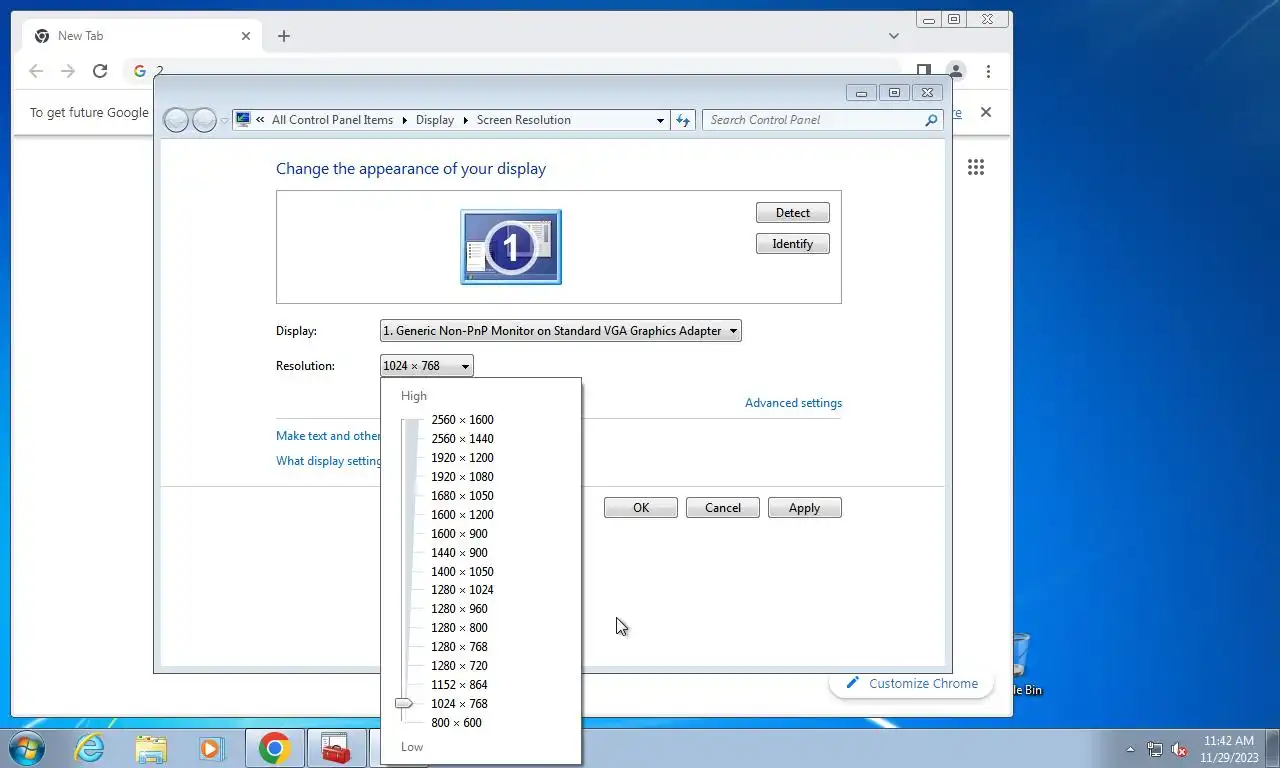This screenshot has width=1280, height=768.
Task: Click Chrome's back arrow
Action: click(x=36, y=71)
